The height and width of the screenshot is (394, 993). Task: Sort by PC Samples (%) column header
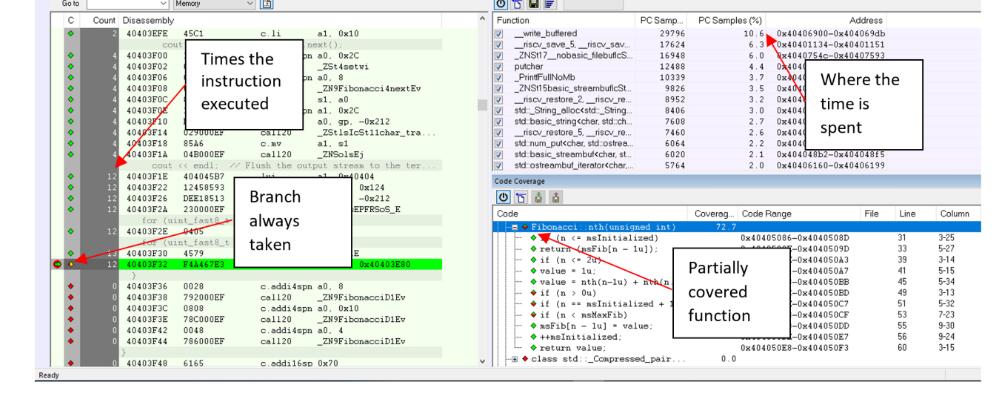(x=729, y=20)
